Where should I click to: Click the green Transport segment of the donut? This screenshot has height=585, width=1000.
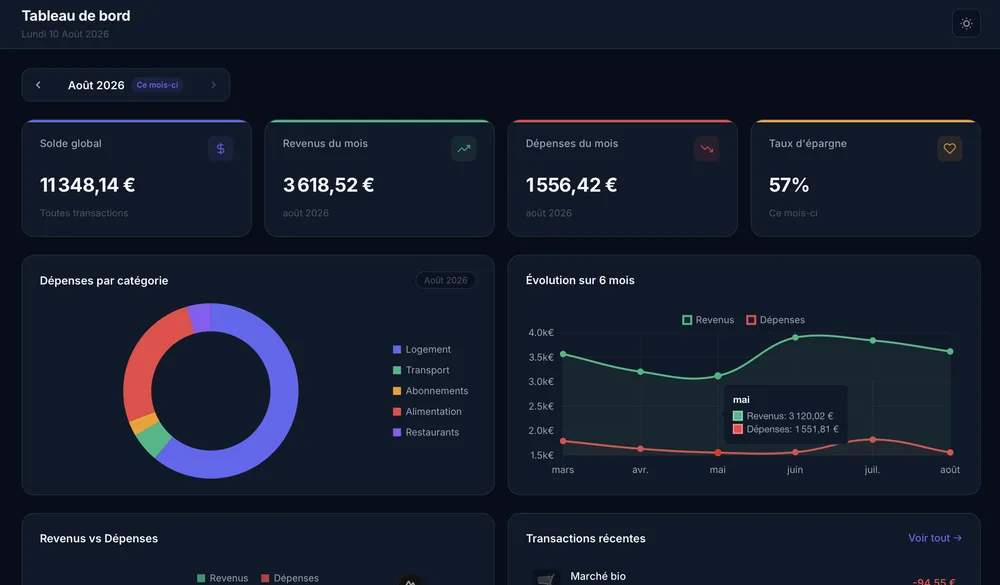153,438
